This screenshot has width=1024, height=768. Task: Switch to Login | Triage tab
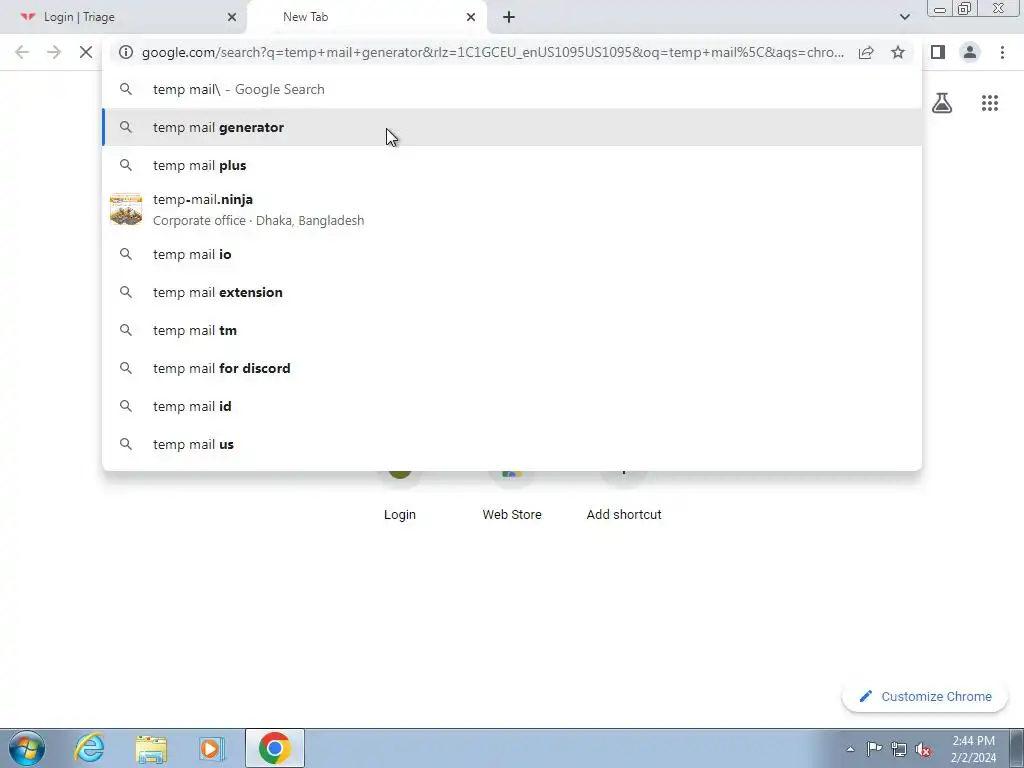[x=123, y=18]
